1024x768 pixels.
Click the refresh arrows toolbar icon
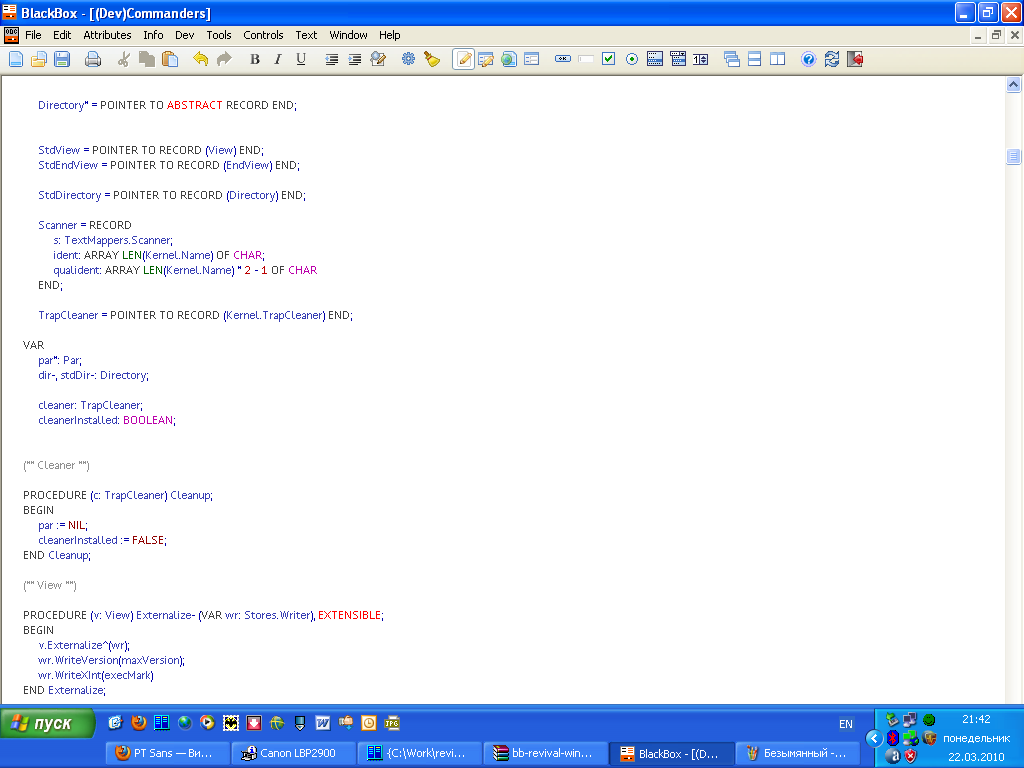click(x=832, y=59)
